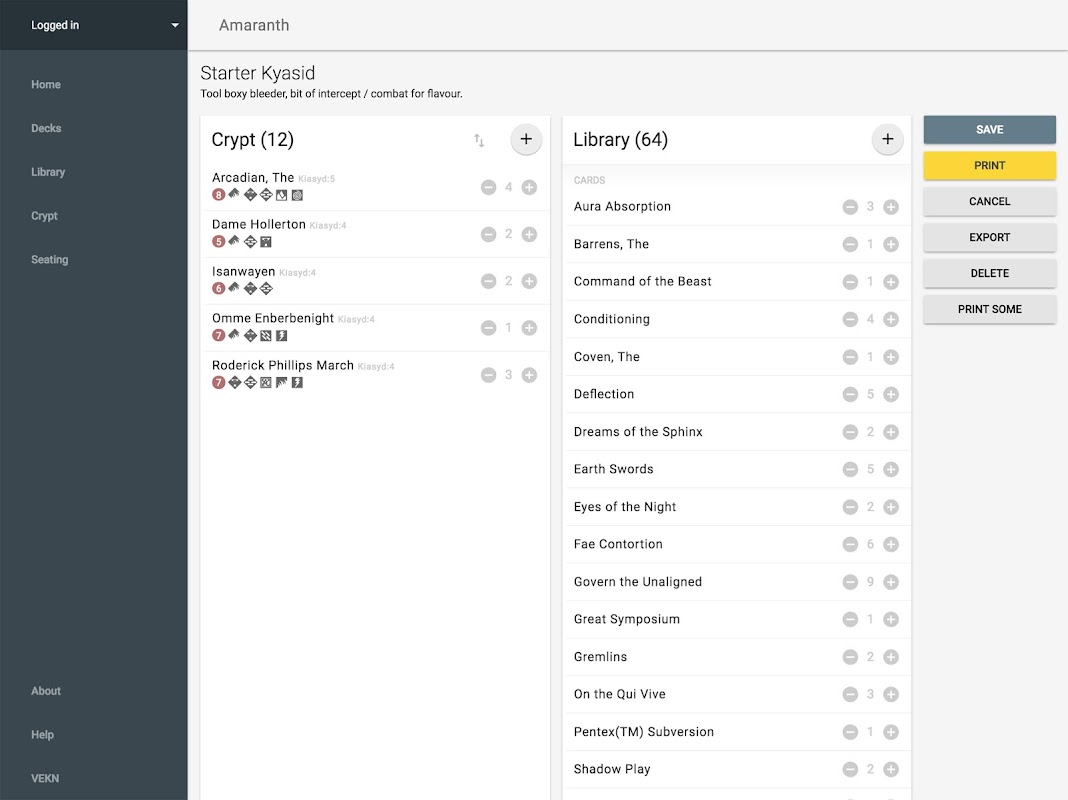The width and height of the screenshot is (1068, 800).
Task: Increase On the Qui Vive count
Action: (891, 694)
